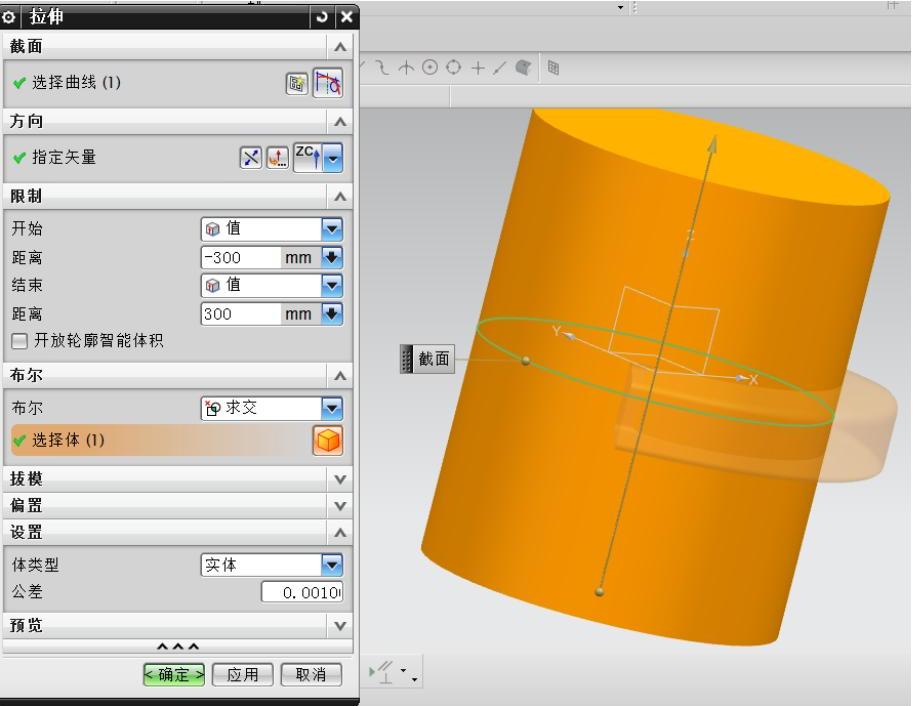Screen dimensions: 919x706
Task: Open the top toolbar dropdown arrow
Action: tap(620, 8)
